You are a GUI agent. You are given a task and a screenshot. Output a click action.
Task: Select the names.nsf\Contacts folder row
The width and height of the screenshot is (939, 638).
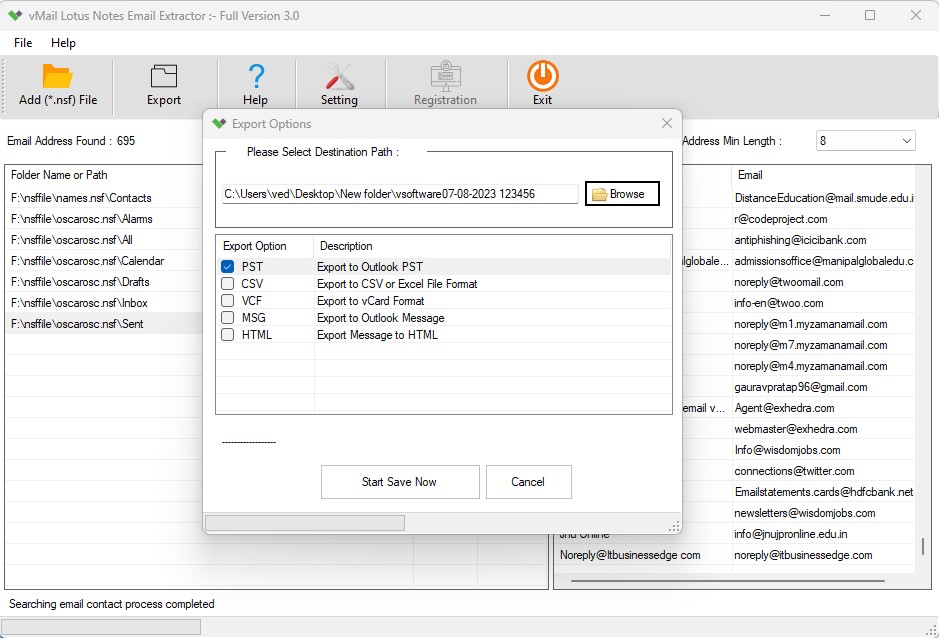104,198
